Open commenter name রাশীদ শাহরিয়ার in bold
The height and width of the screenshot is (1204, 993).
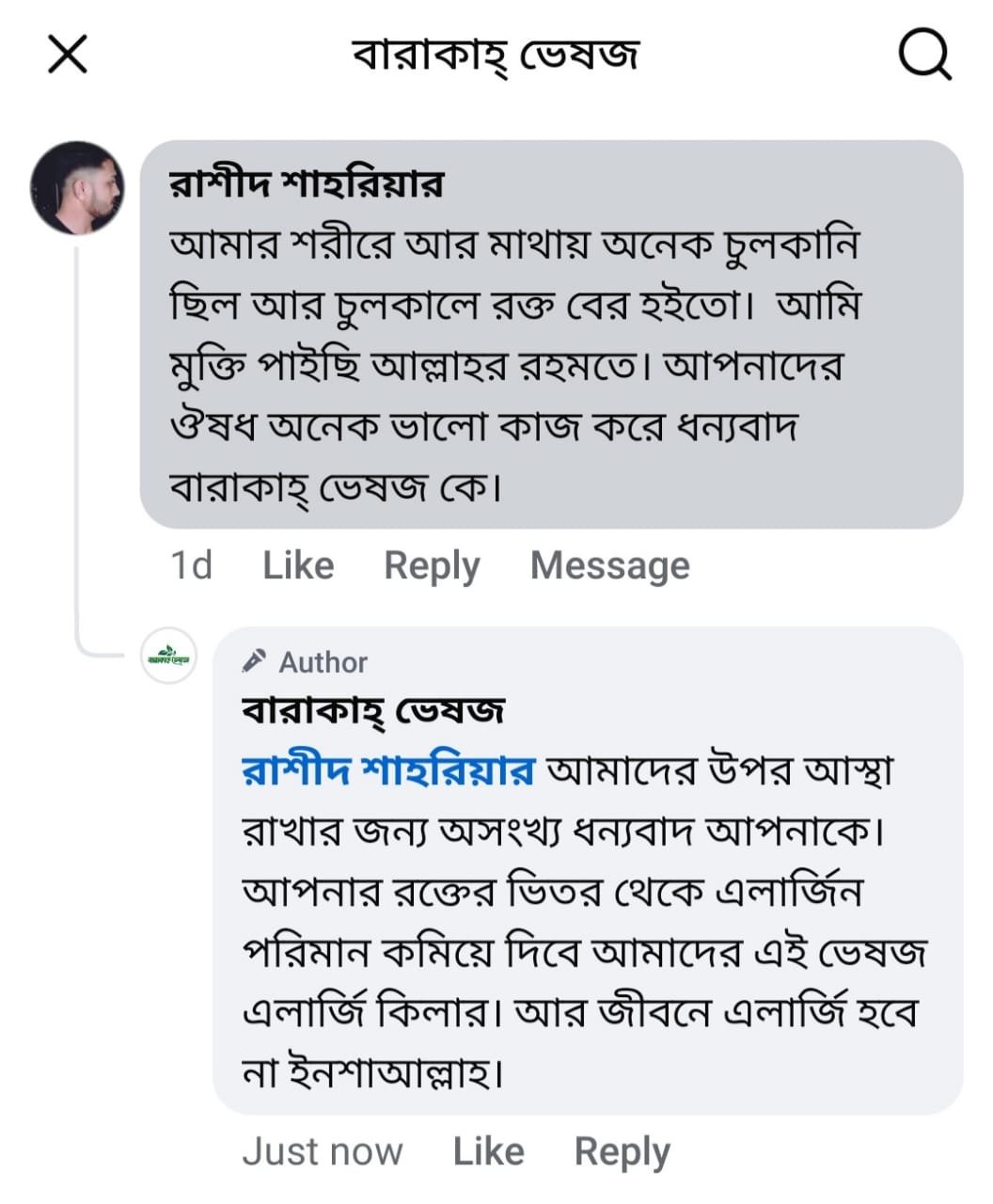(x=307, y=184)
